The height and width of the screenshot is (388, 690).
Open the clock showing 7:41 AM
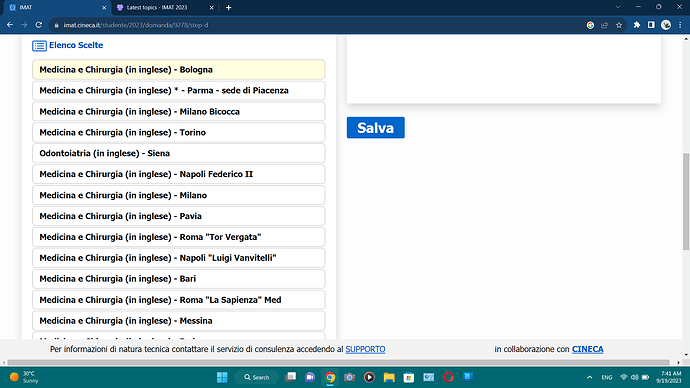tap(669, 377)
